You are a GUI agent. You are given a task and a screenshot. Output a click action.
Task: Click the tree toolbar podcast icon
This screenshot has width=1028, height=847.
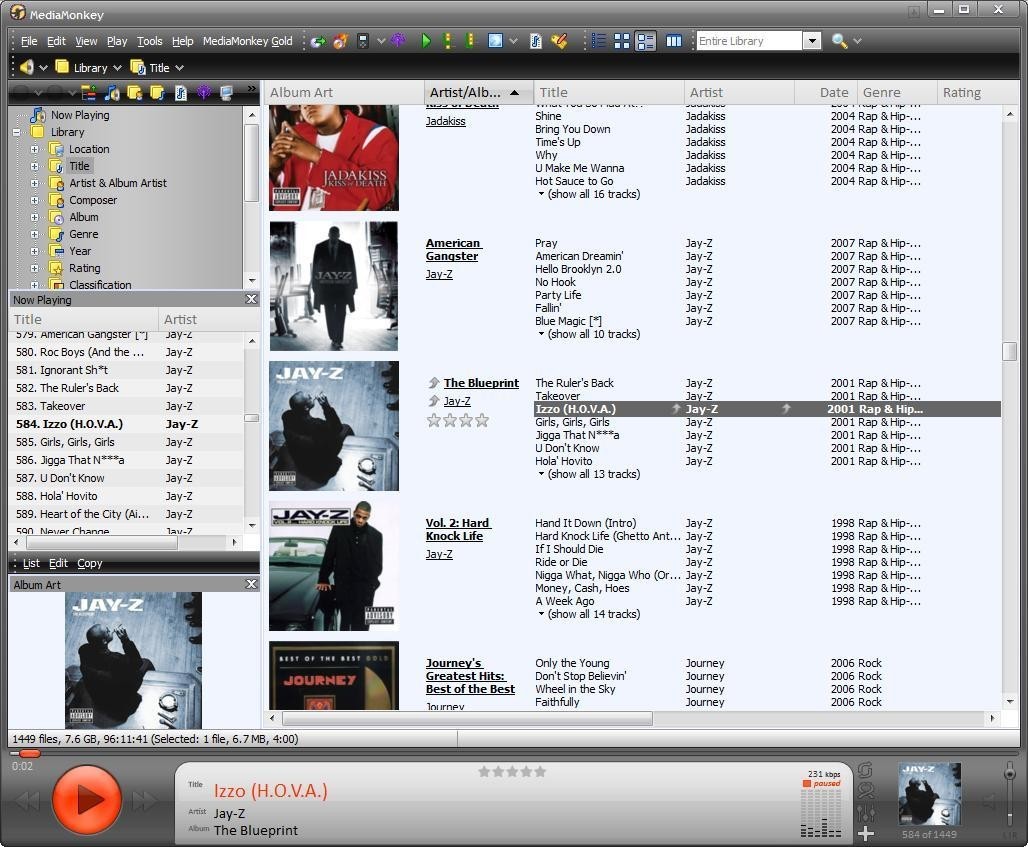(204, 93)
